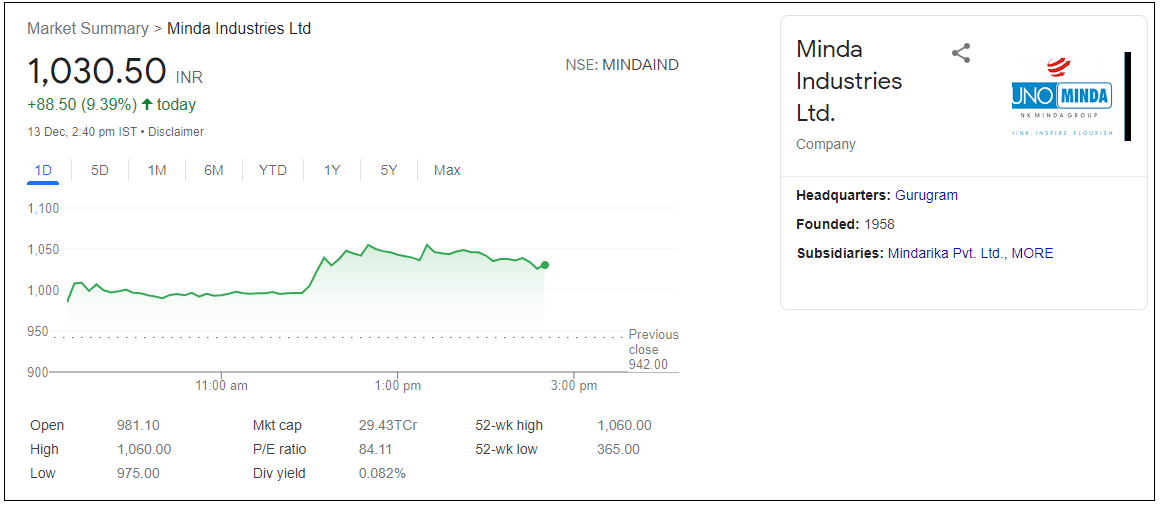This screenshot has height=506, width=1160.
Task: Click the 1,030.50 stock price
Action: coord(97,72)
